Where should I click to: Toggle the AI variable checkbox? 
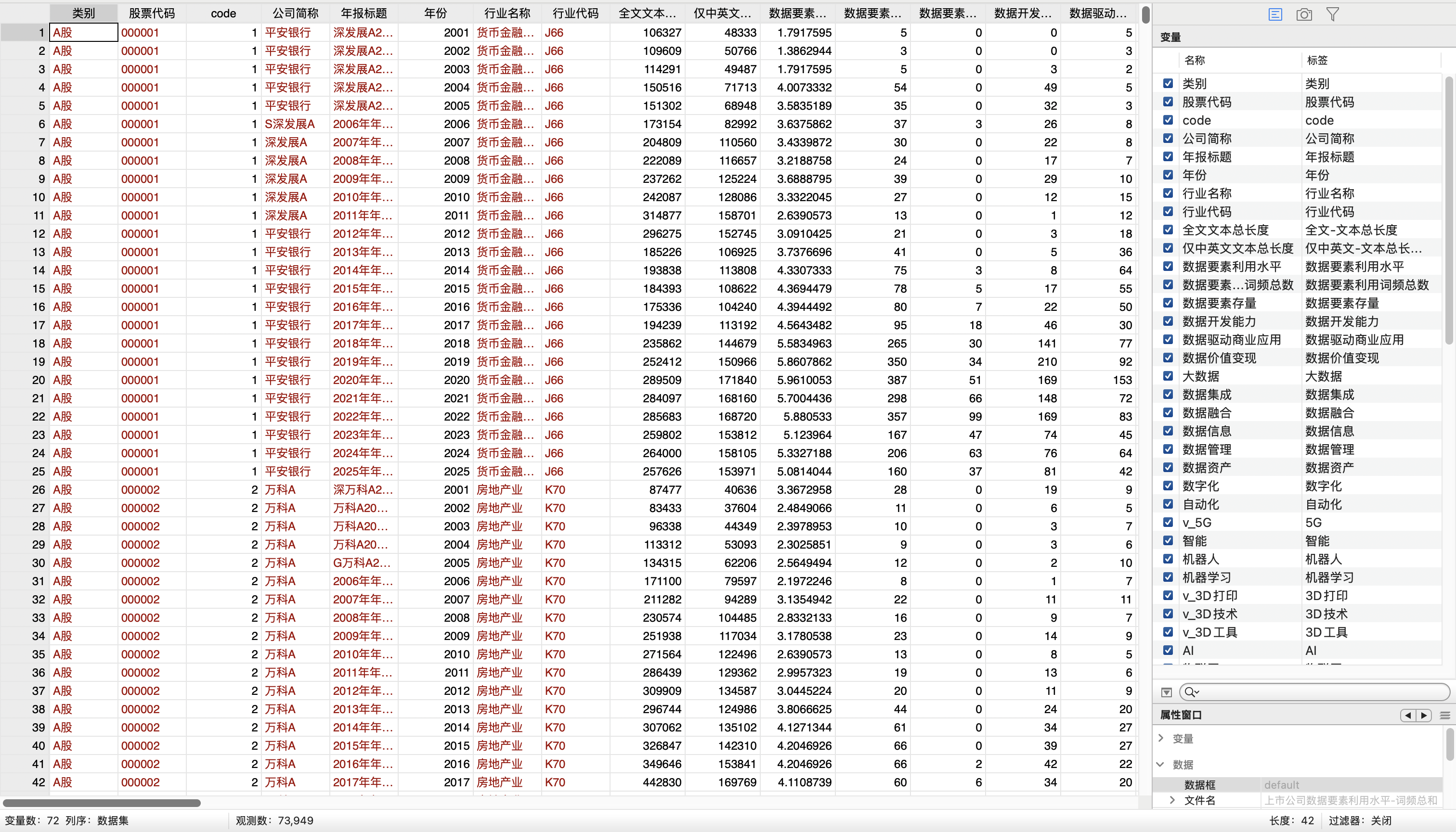pos(1168,650)
